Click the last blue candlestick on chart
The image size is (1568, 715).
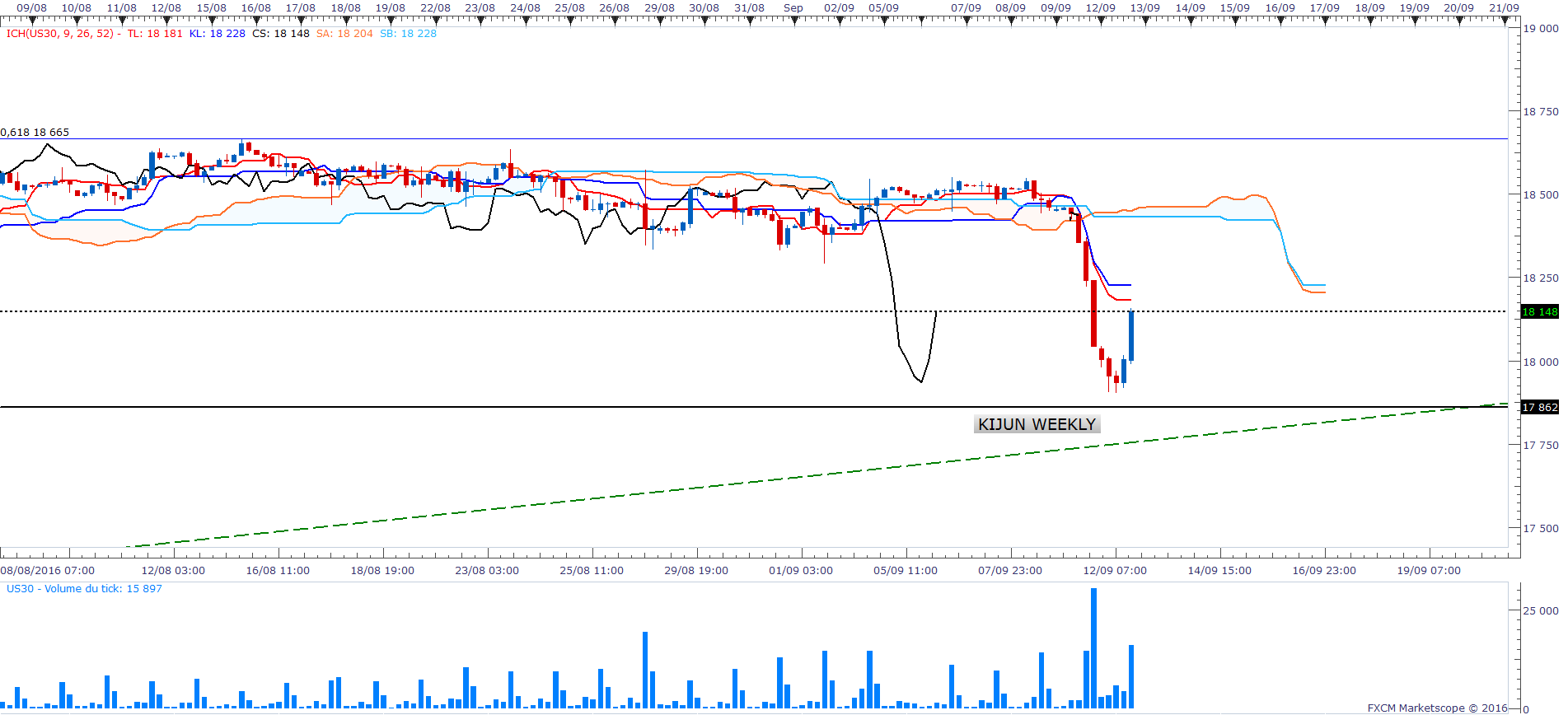point(1131,335)
